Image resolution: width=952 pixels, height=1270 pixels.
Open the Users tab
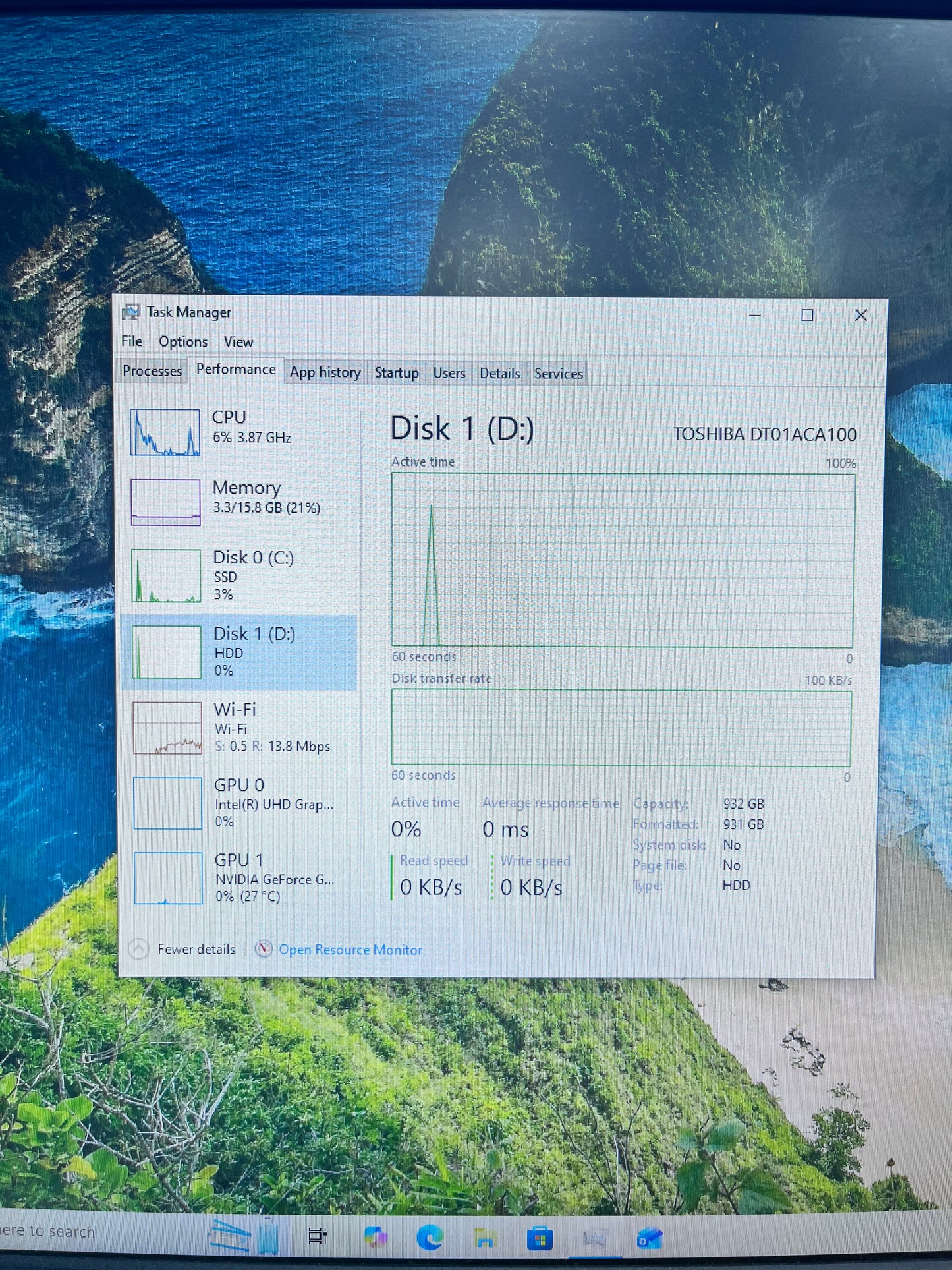click(449, 374)
